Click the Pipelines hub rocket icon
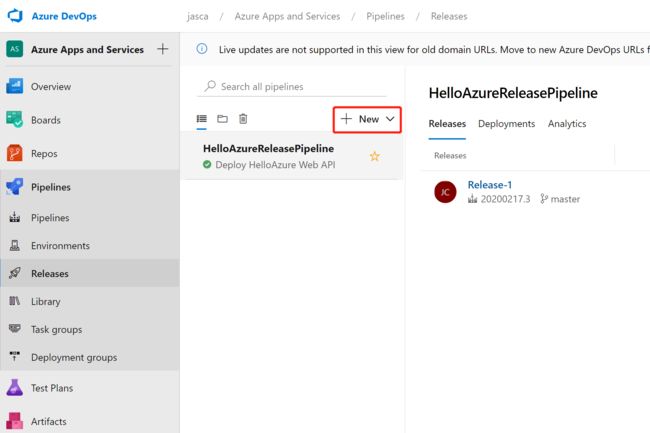The width and height of the screenshot is (650, 433). (15, 187)
